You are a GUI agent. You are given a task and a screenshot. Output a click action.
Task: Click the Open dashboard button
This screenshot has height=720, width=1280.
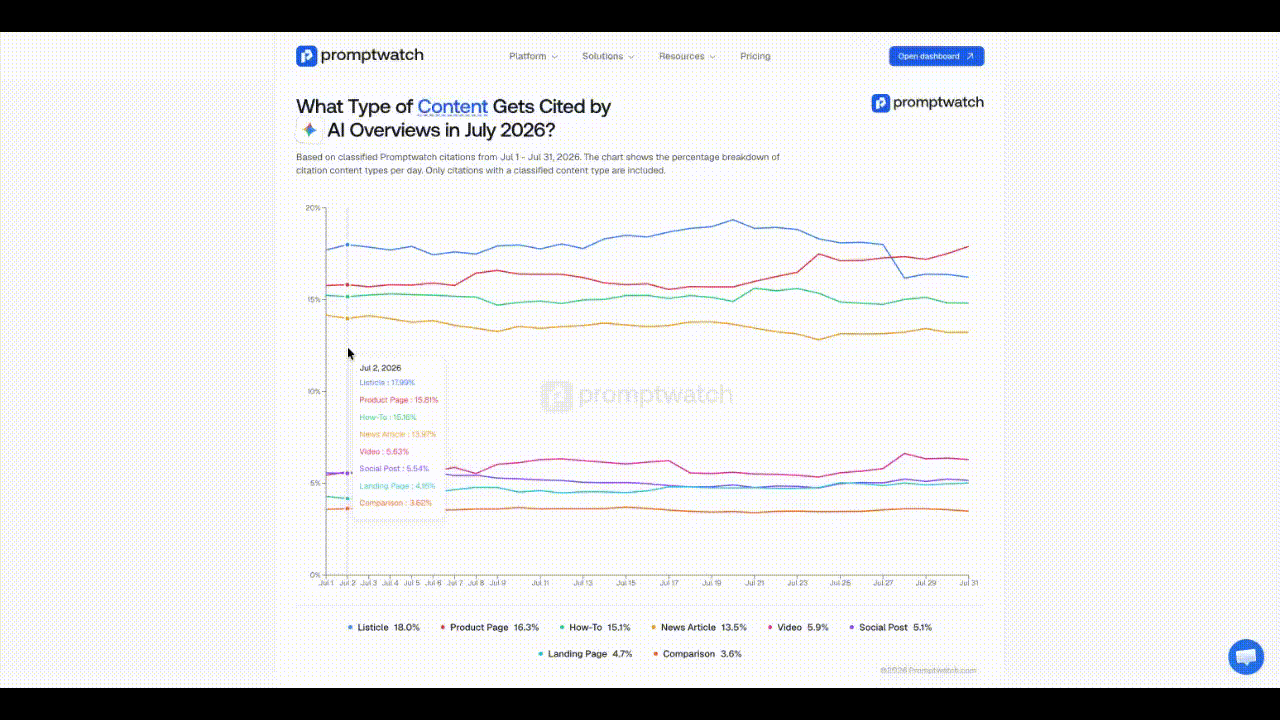(936, 56)
